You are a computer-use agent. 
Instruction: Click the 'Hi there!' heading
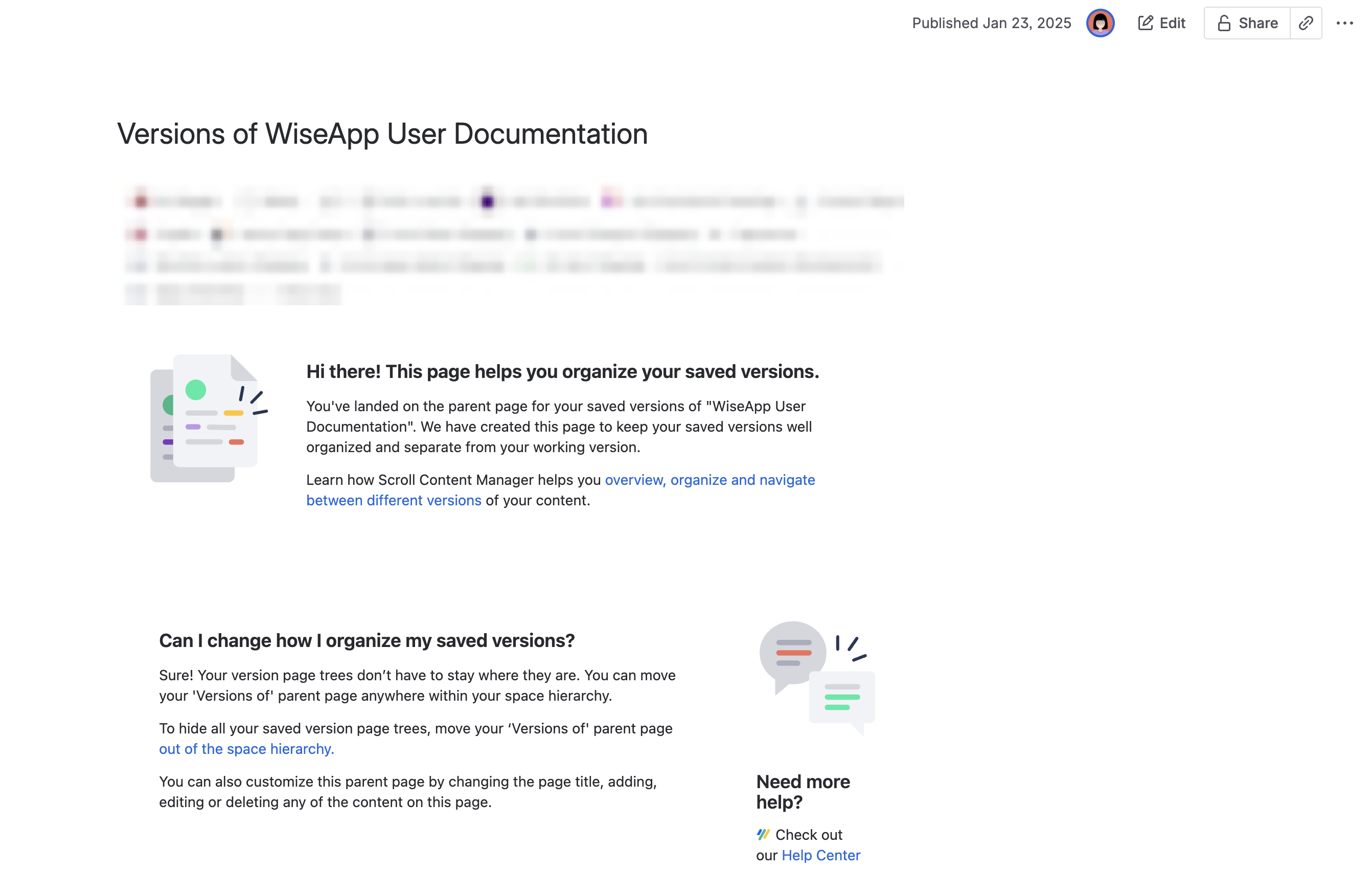tap(562, 372)
